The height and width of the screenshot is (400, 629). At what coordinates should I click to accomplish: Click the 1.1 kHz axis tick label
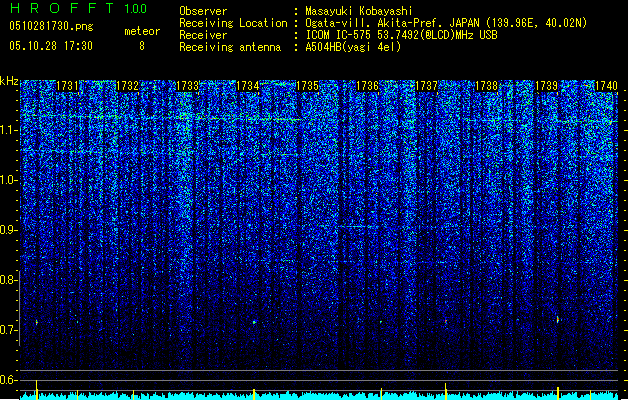click(x=9, y=130)
